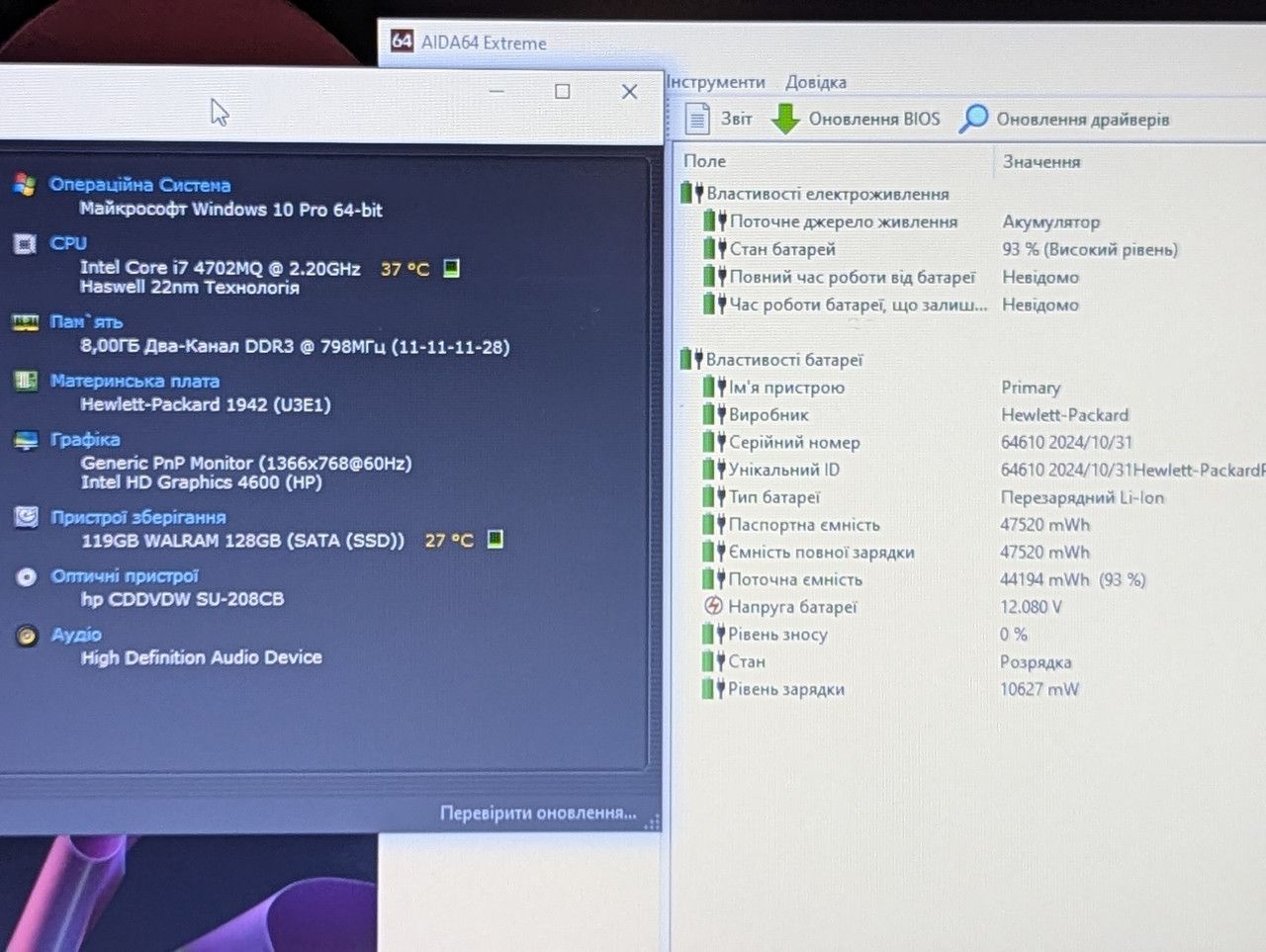Click the SSD temperature indicator square
This screenshot has height=952, width=1266.
point(496,539)
